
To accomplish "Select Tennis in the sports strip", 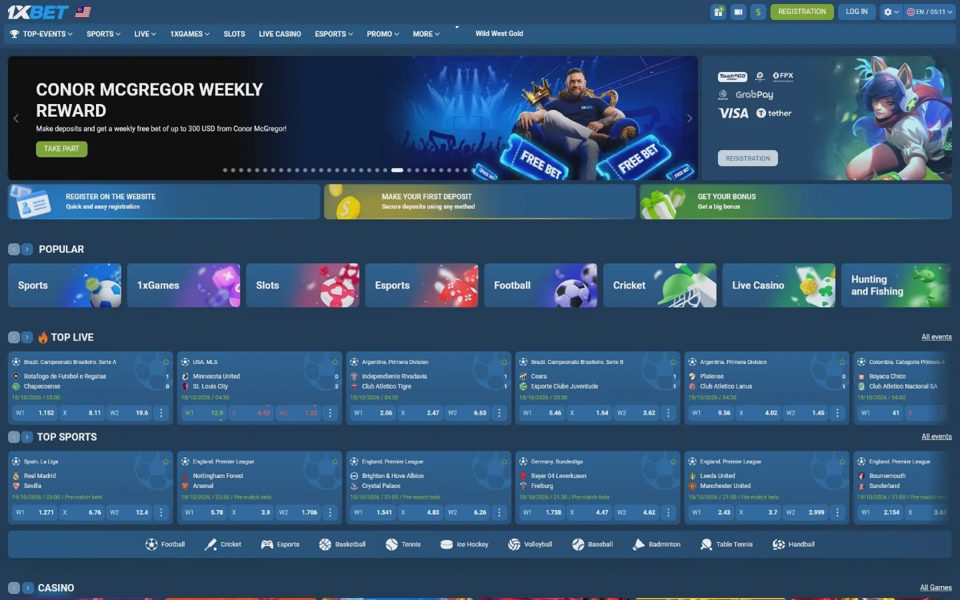I will pyautogui.click(x=403, y=544).
